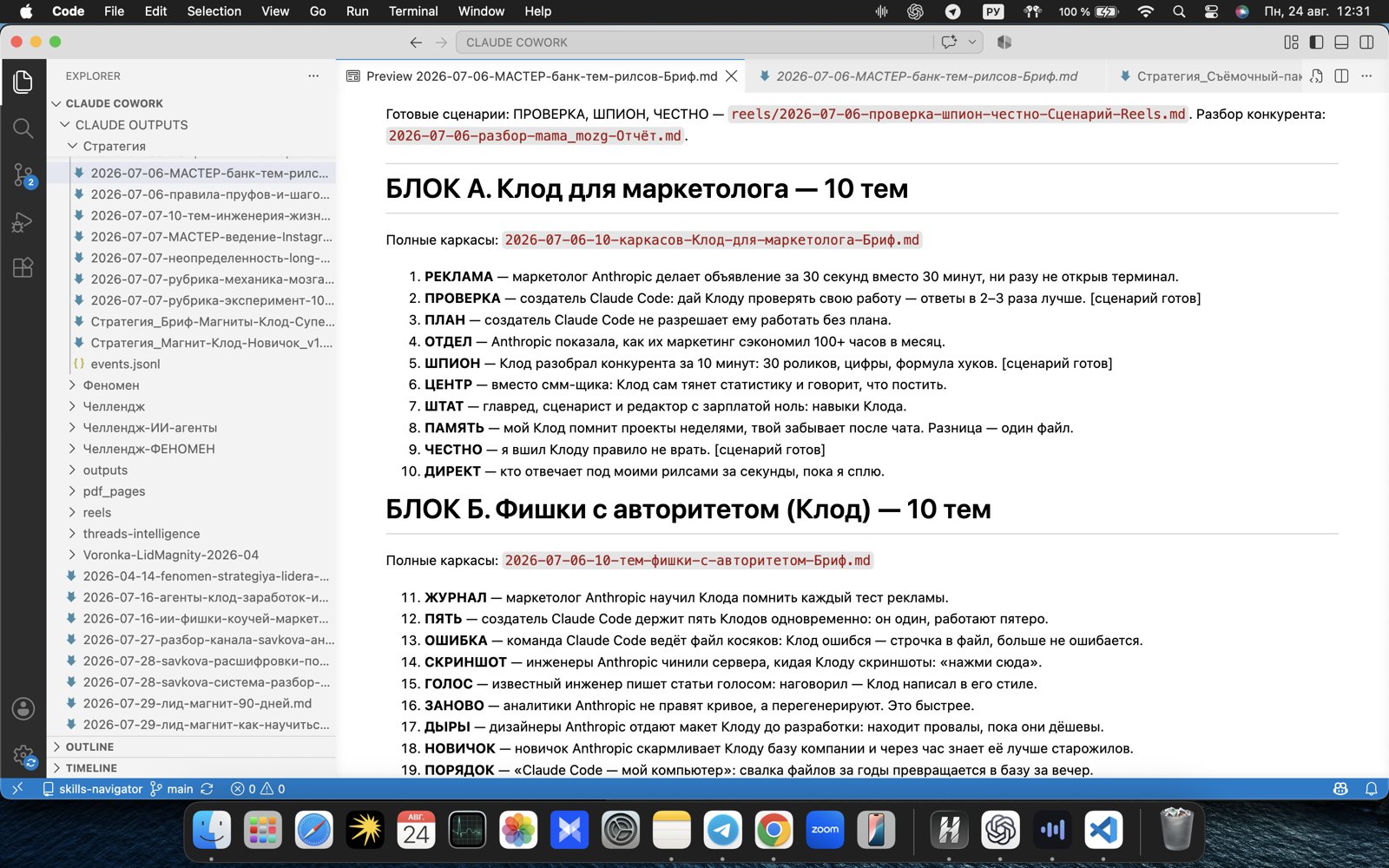
Task: Open the Copilot chat icon beside search
Action: tap(949, 42)
